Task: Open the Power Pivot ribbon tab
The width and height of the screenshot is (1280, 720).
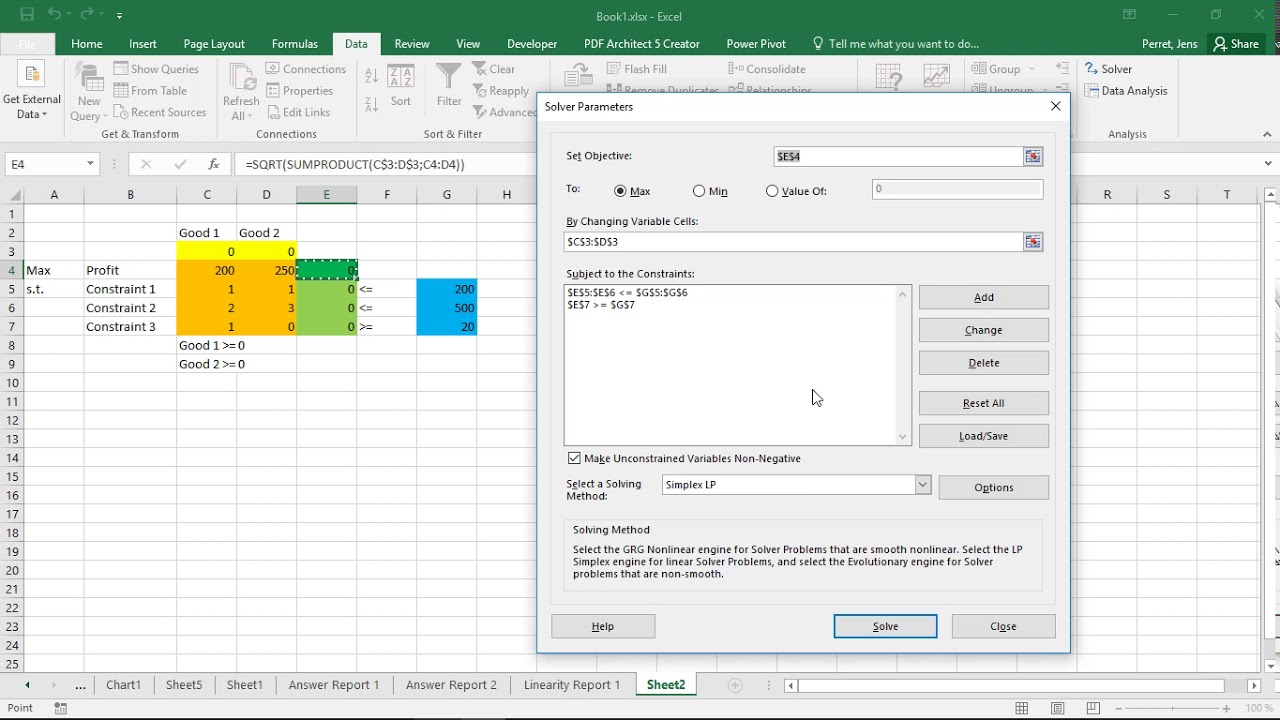Action: (755, 44)
